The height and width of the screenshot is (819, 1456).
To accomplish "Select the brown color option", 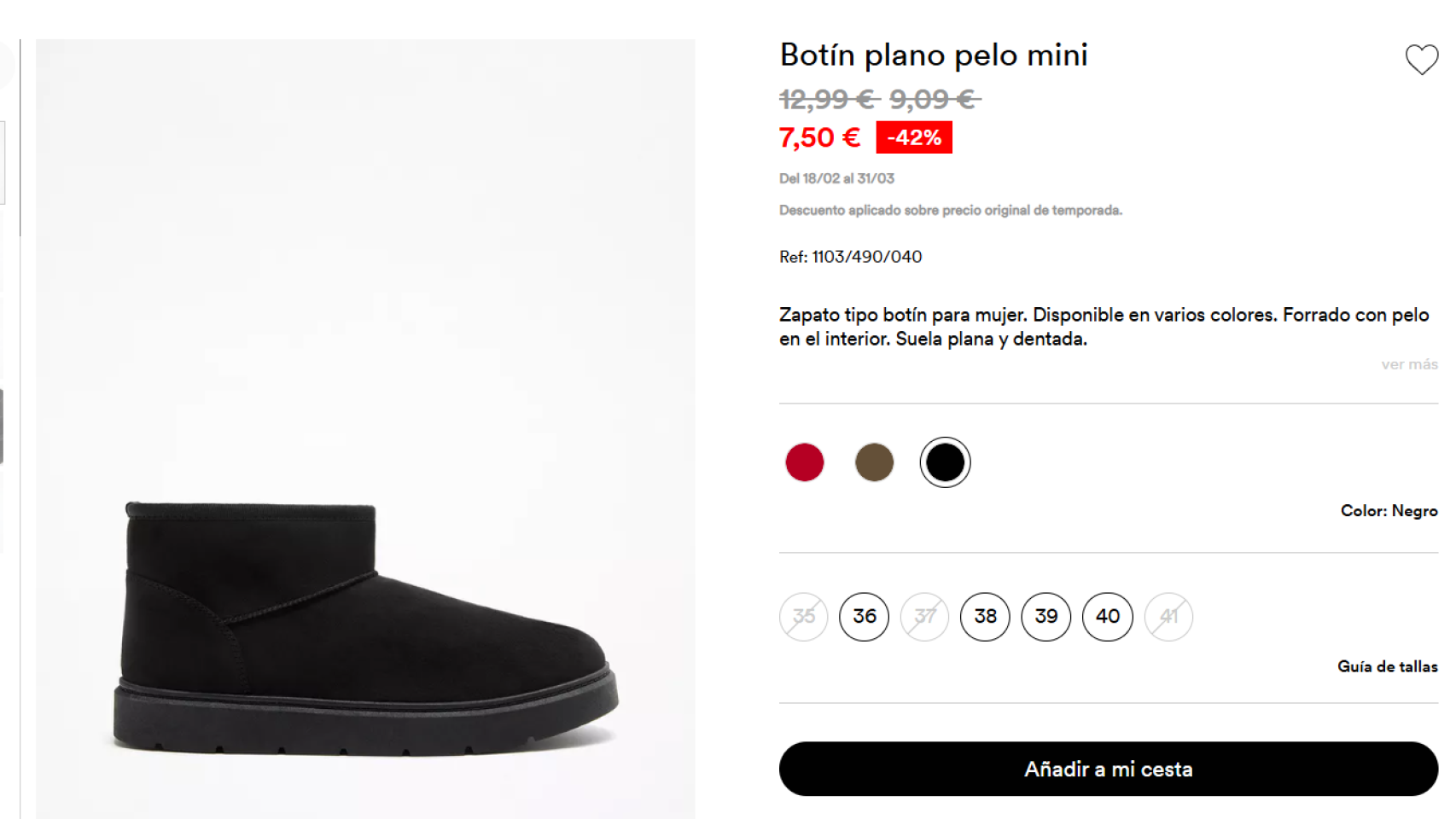I will pos(874,462).
